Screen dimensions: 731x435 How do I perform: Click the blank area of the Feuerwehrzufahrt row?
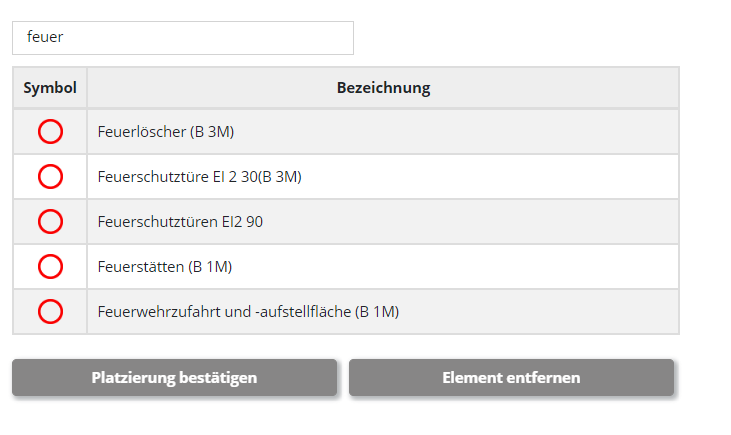(560, 312)
